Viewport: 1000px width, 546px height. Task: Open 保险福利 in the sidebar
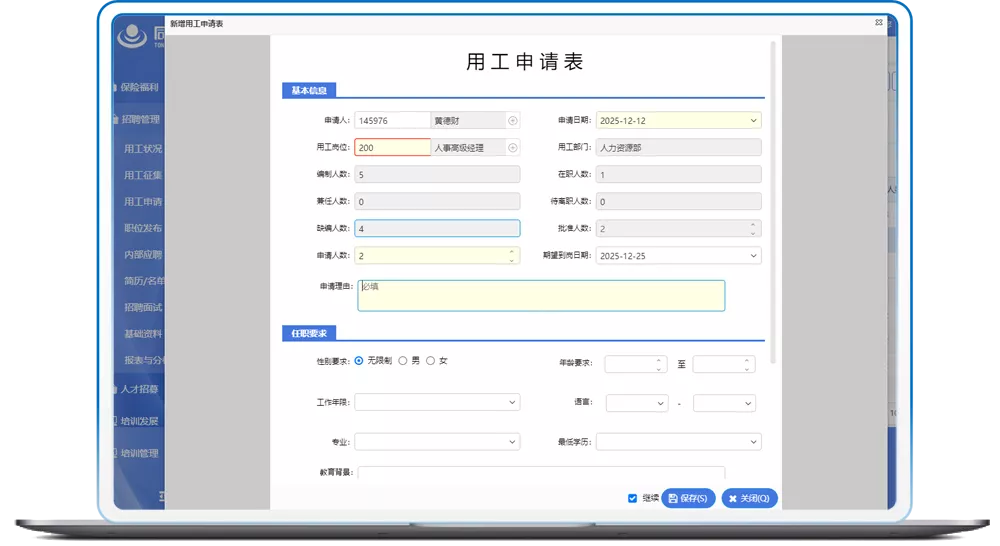tap(139, 87)
